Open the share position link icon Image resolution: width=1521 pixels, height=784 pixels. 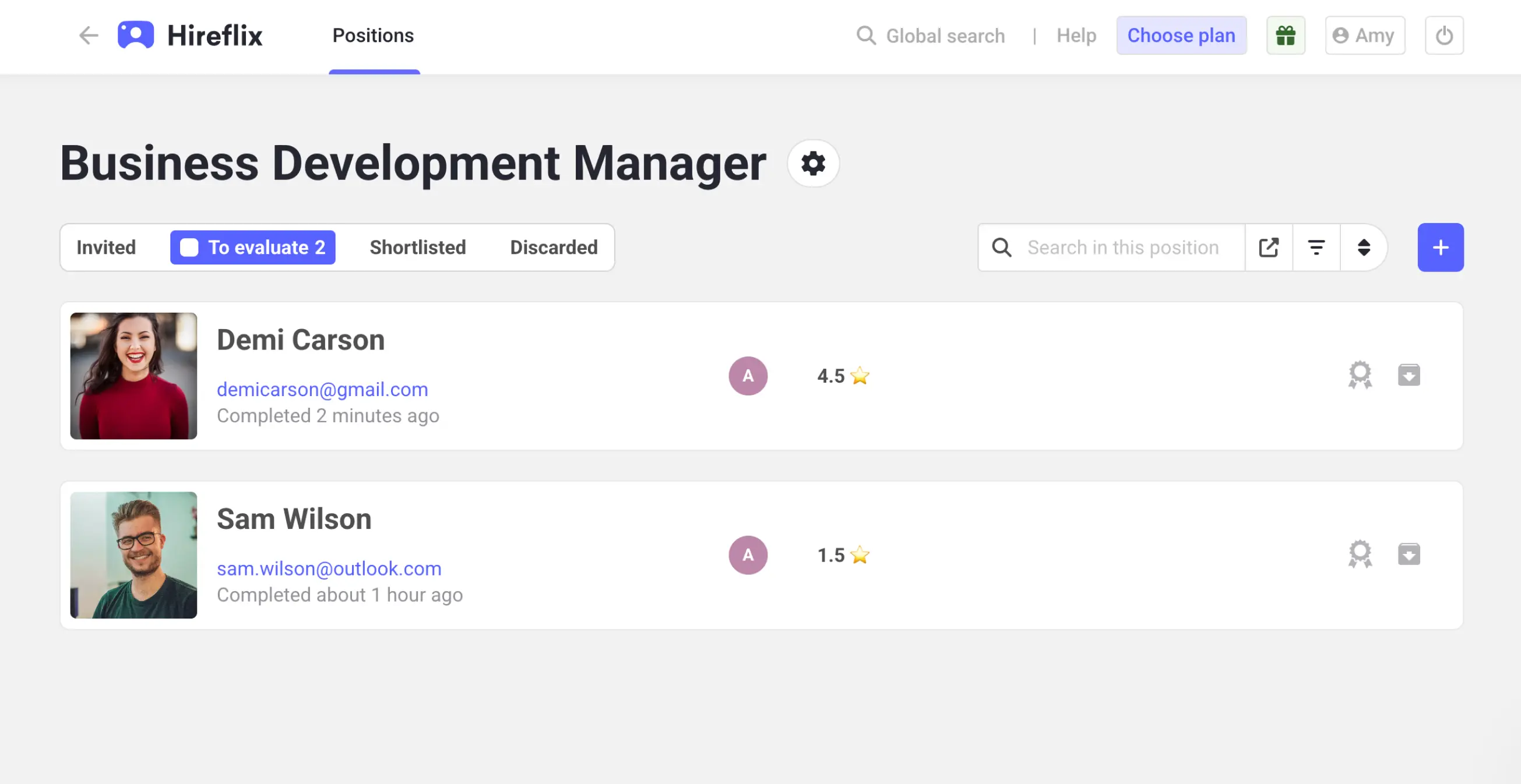[1269, 248]
